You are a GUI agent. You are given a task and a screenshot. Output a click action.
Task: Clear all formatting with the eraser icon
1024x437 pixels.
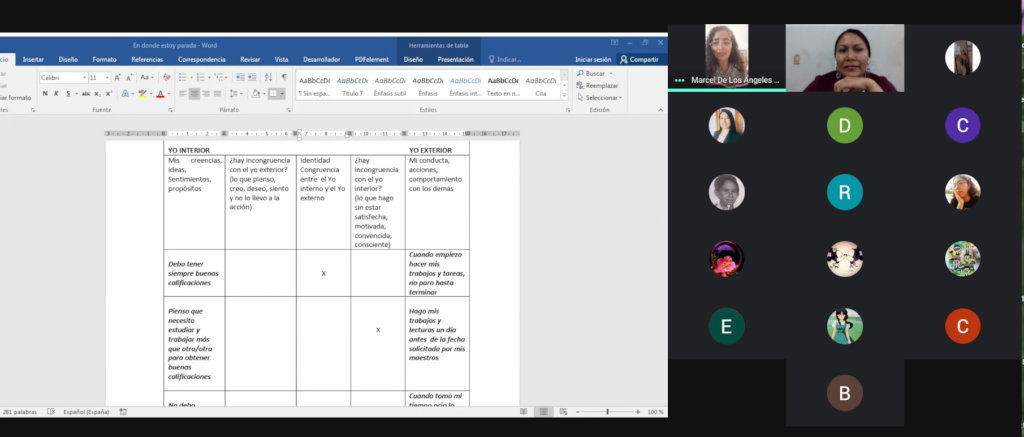[167, 77]
